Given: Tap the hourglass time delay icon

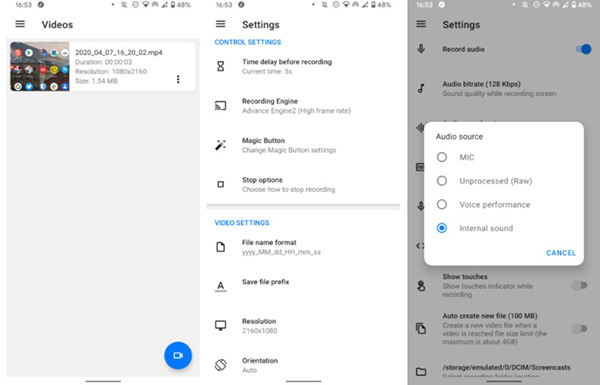Looking at the screenshot, I should point(220,67).
